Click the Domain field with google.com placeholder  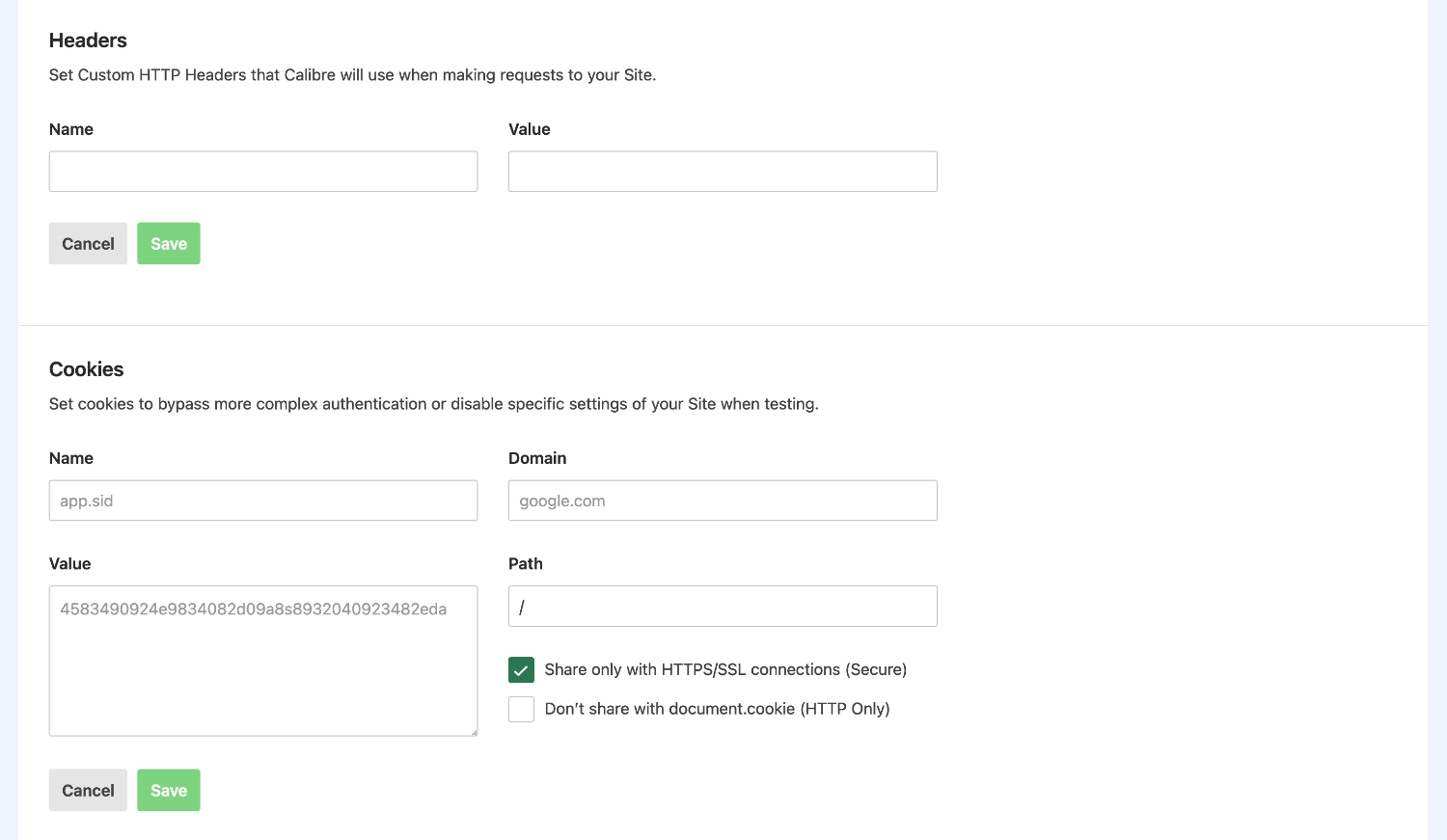[x=722, y=500]
